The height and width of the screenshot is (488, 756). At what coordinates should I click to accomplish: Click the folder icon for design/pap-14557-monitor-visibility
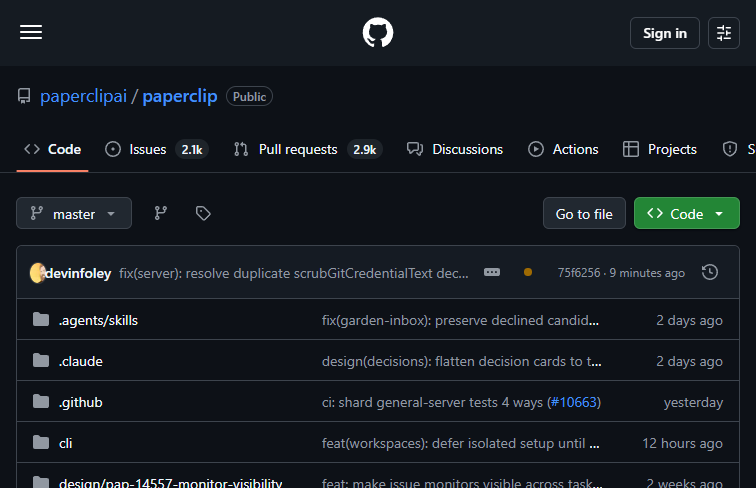(x=41, y=482)
